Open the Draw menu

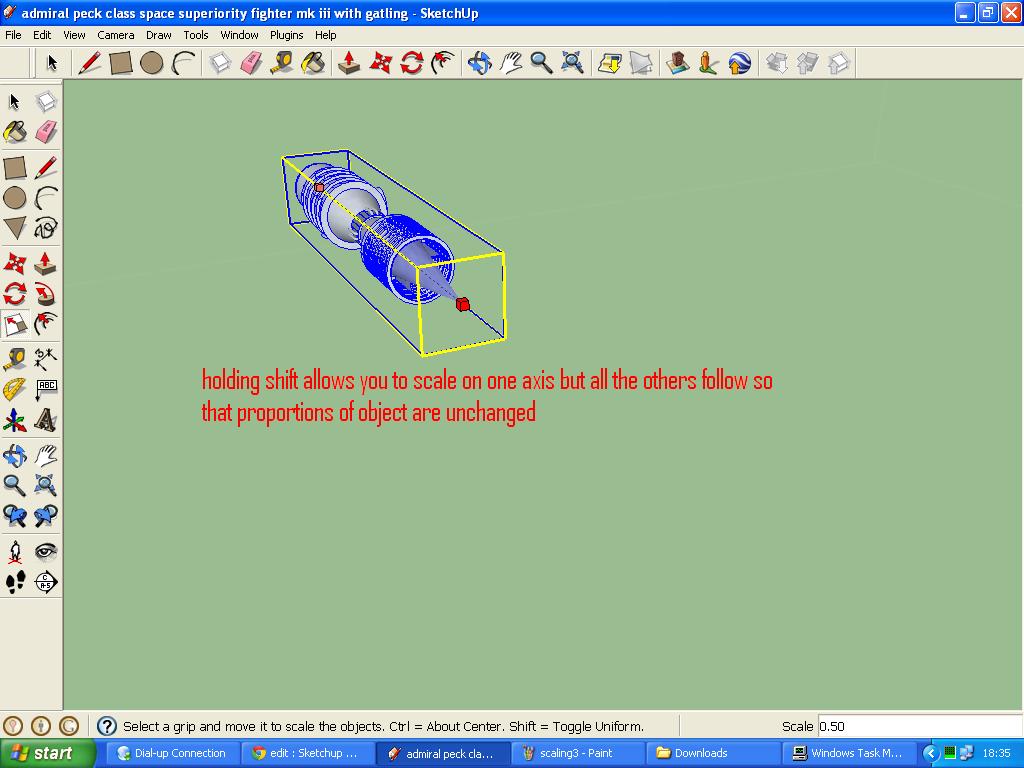(x=158, y=35)
